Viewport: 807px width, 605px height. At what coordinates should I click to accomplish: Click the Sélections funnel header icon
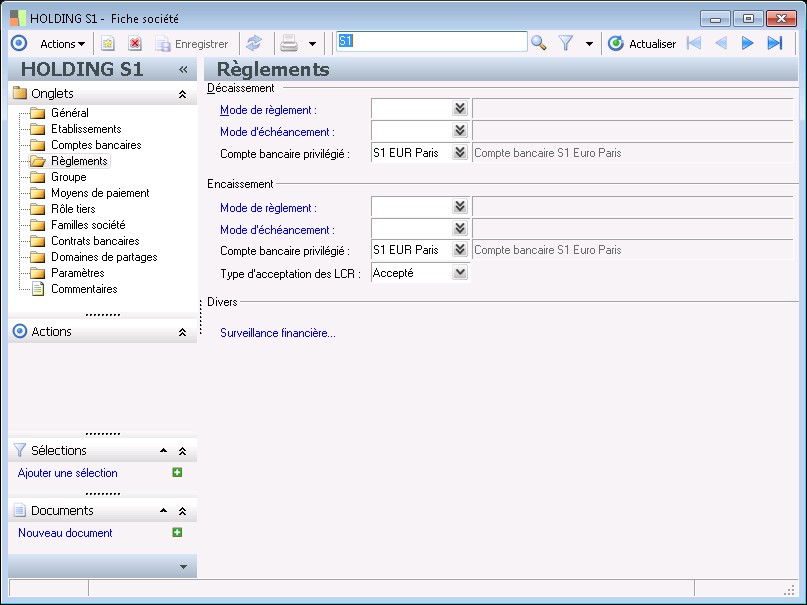click(20, 450)
